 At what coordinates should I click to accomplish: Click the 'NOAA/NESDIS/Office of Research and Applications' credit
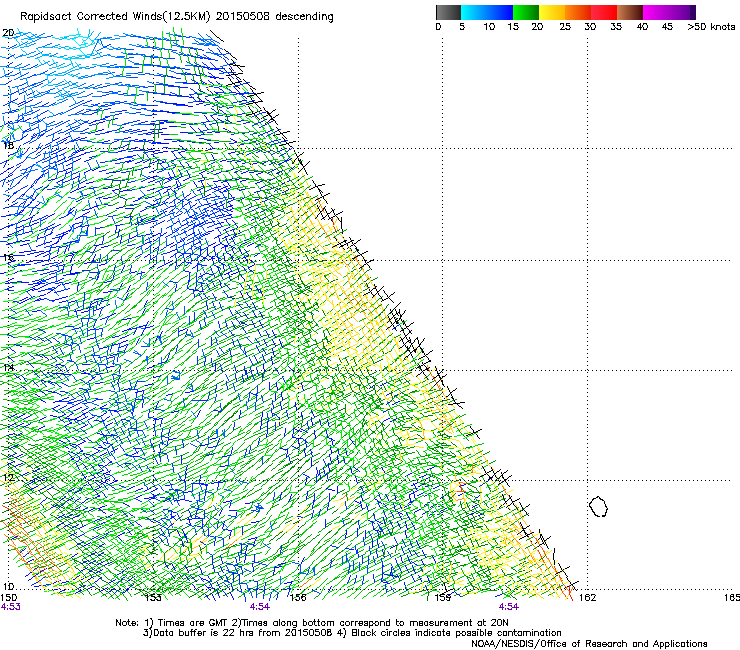tap(589, 644)
